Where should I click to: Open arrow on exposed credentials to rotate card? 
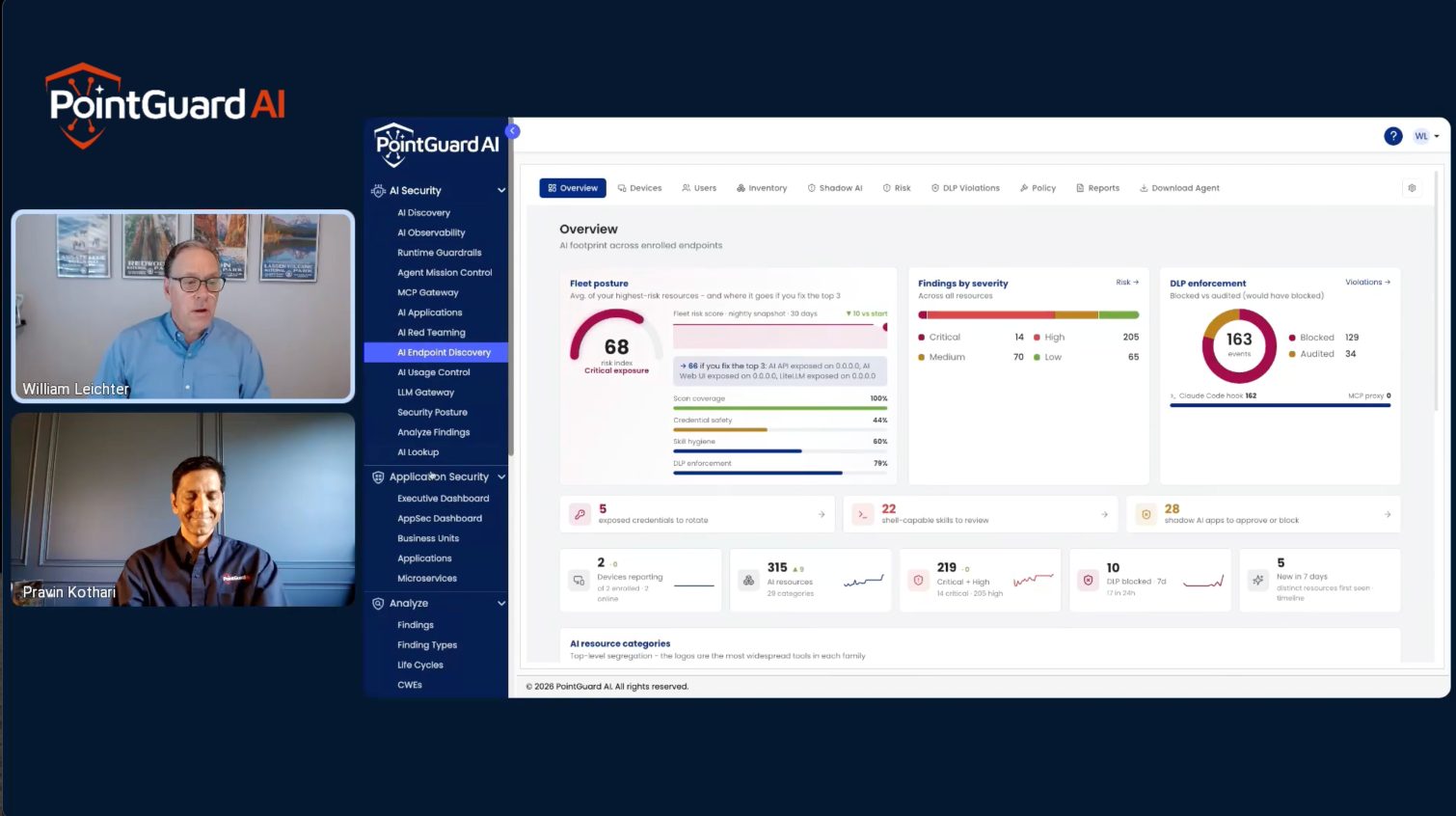click(822, 514)
